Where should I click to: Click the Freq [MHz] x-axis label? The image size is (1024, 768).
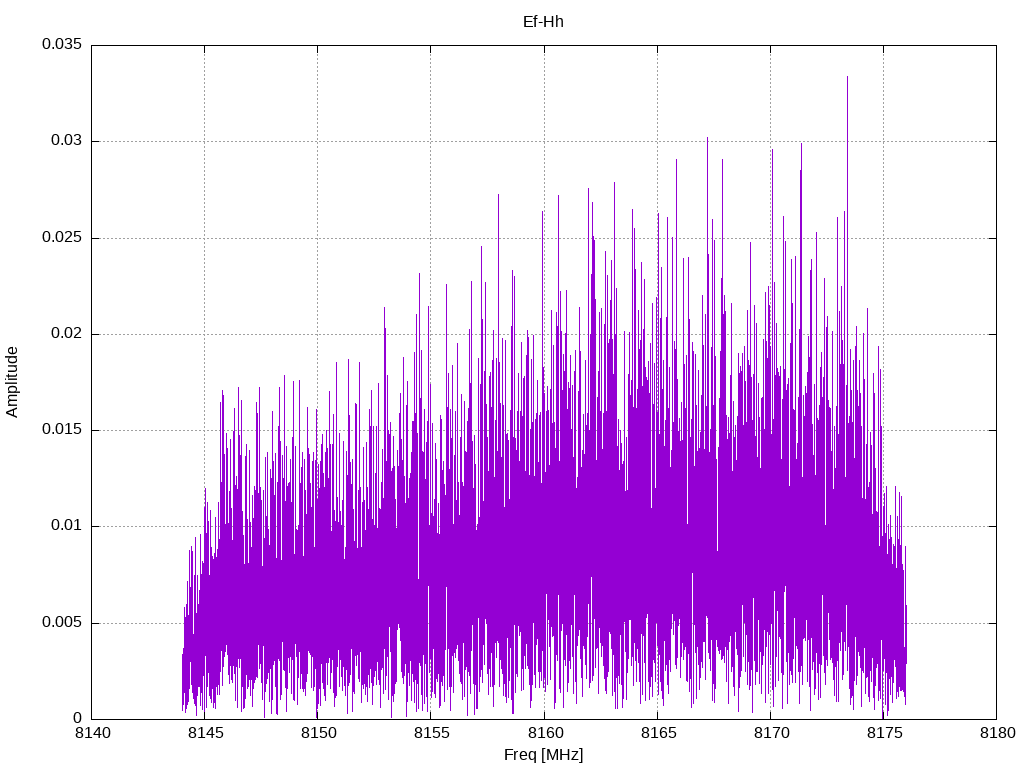[543, 755]
